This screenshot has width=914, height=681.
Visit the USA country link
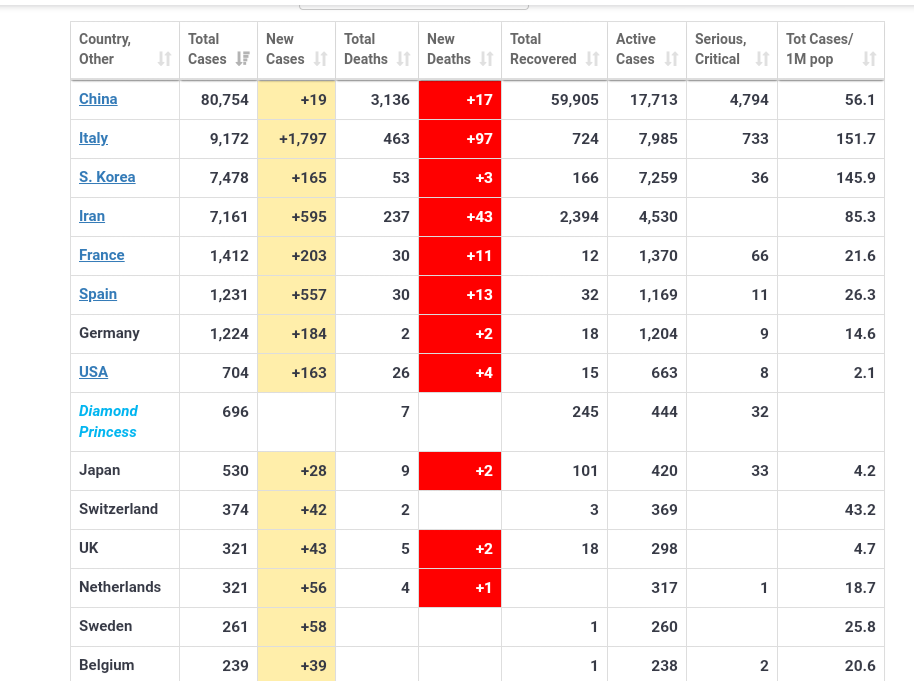pos(93,372)
